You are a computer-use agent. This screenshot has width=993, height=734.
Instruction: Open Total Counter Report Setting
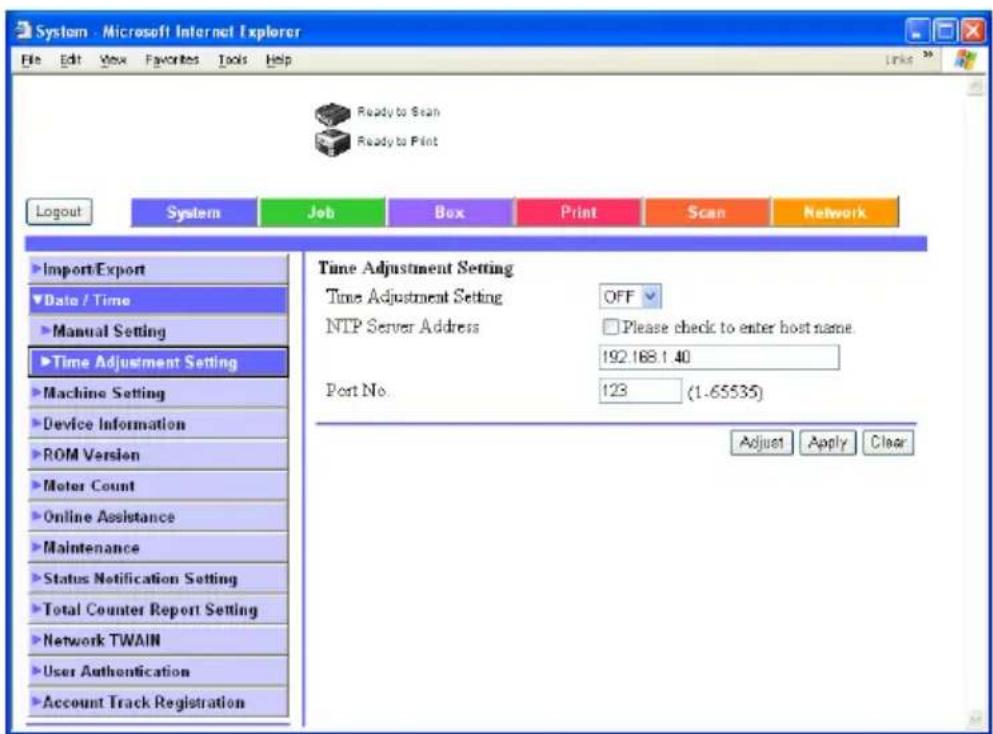click(x=158, y=610)
